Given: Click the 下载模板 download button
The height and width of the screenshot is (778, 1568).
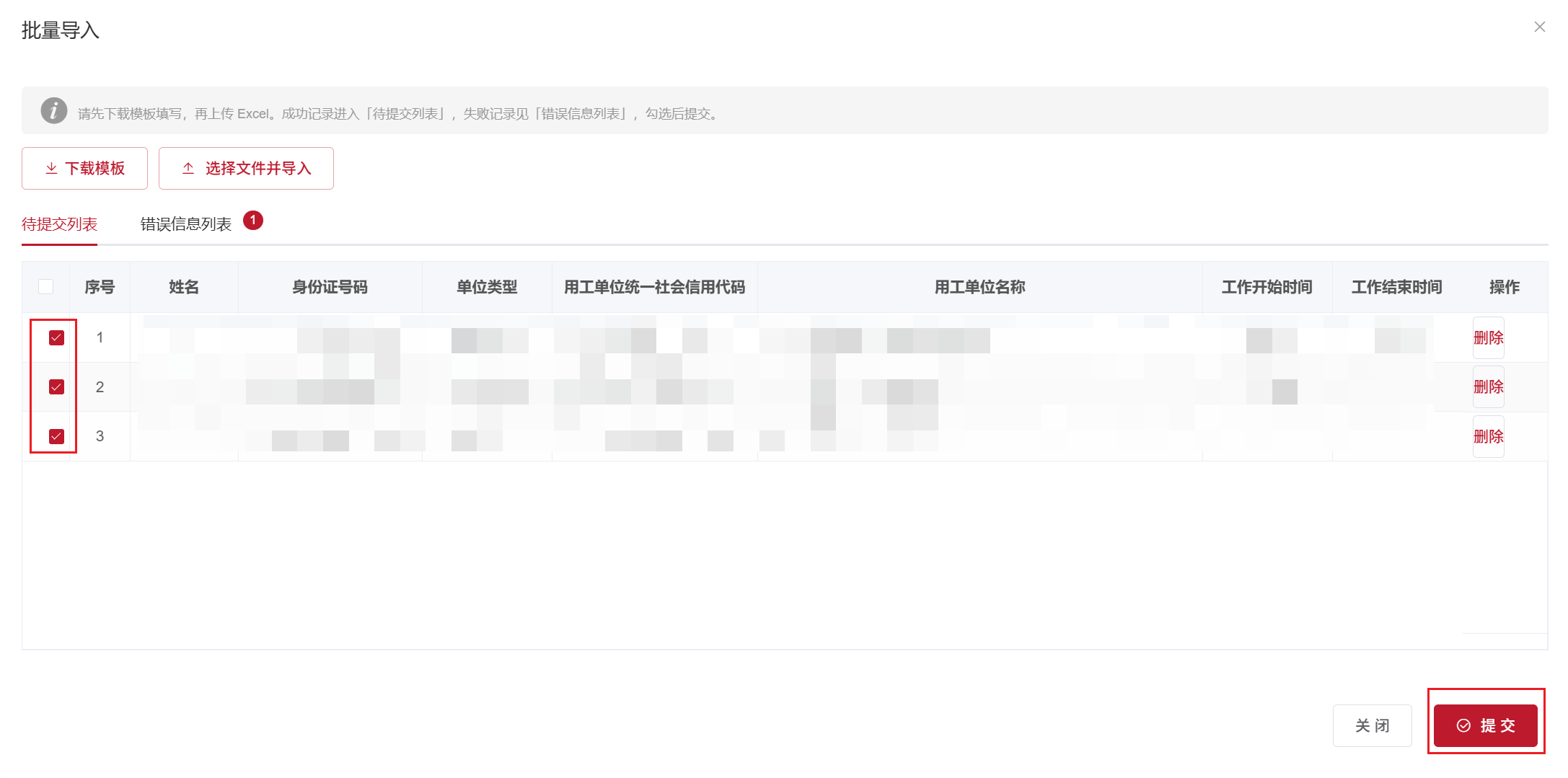Looking at the screenshot, I should click(x=84, y=169).
